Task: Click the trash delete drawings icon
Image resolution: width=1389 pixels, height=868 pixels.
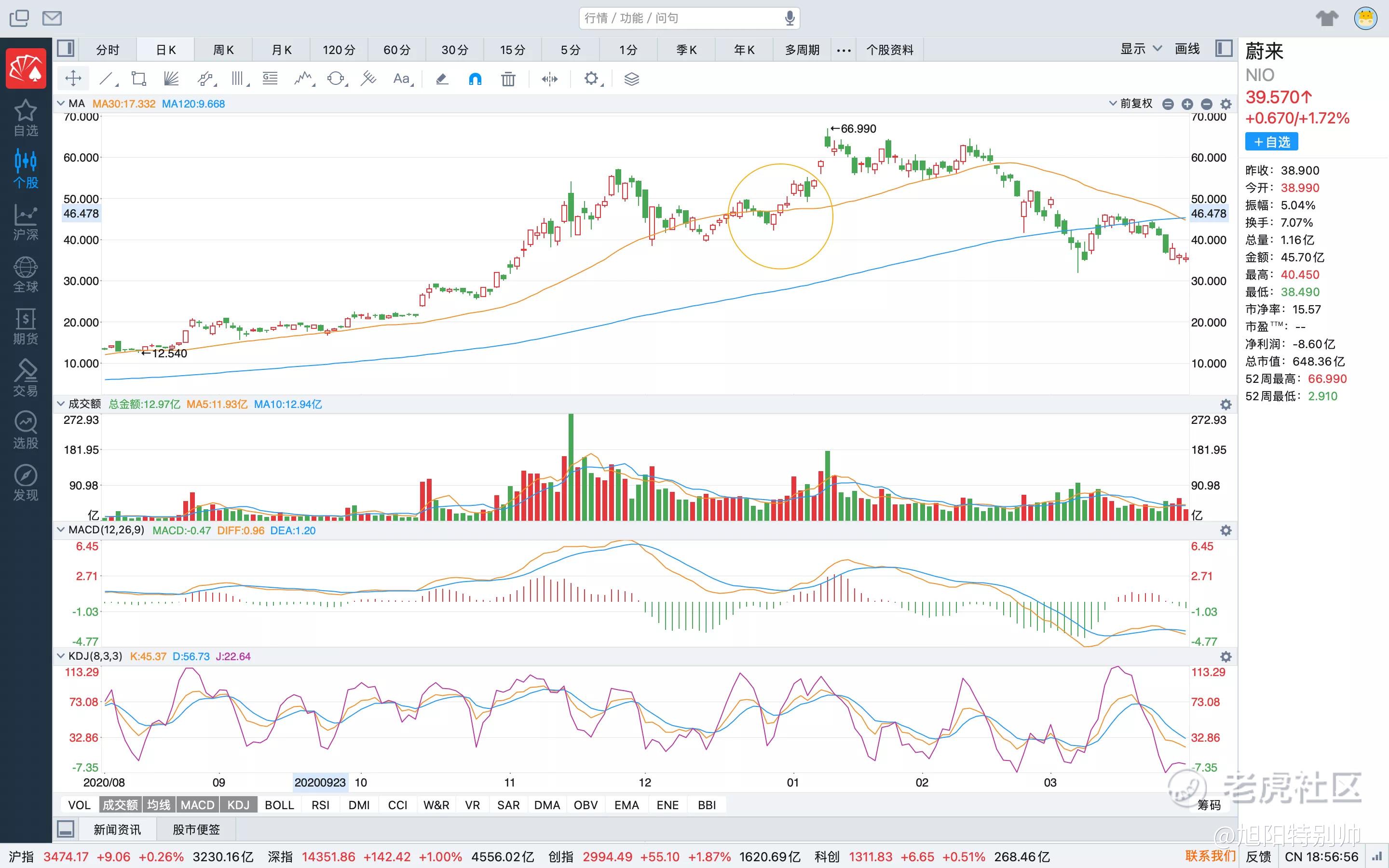Action: click(508, 79)
